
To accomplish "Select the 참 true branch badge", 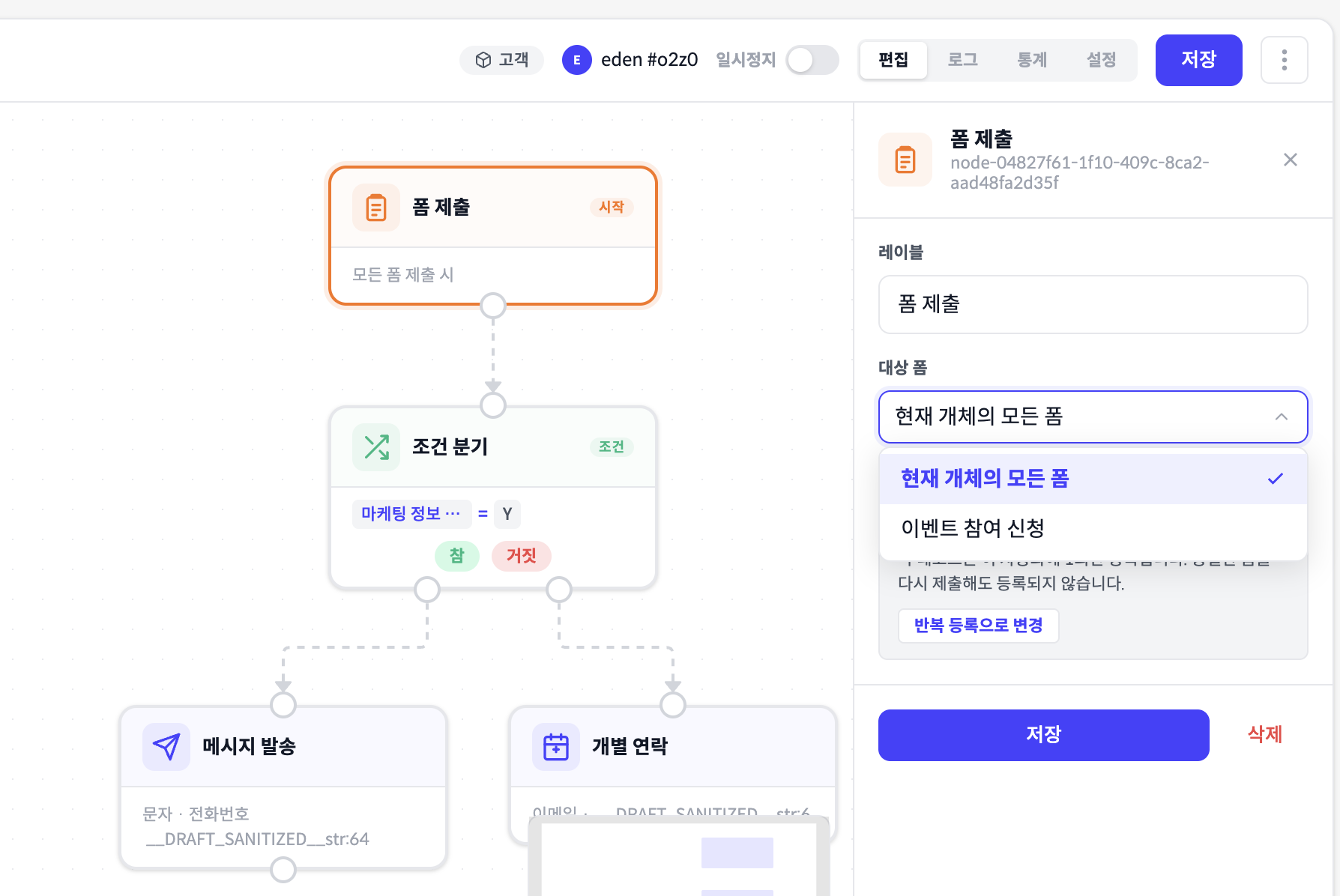I will click(x=456, y=556).
